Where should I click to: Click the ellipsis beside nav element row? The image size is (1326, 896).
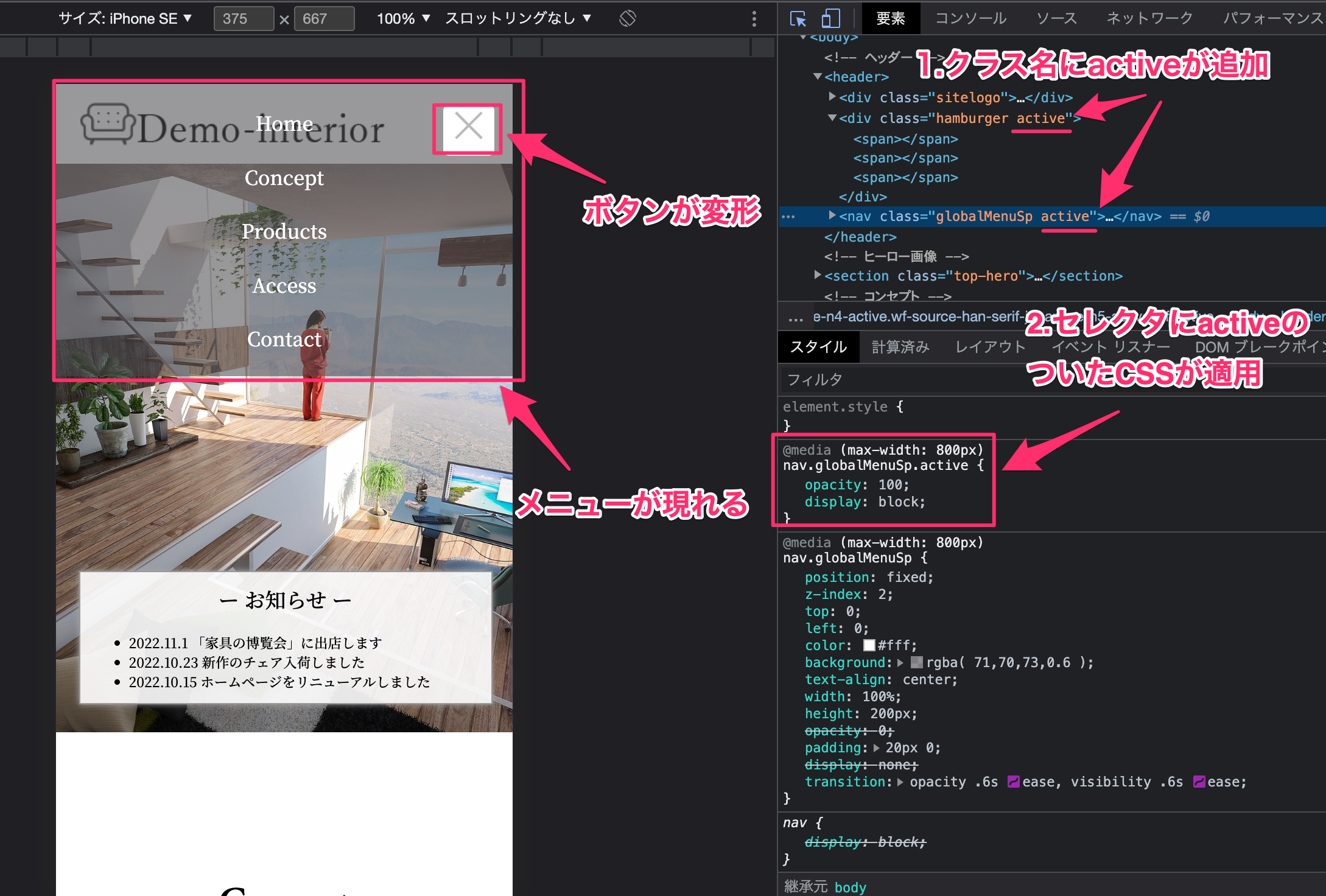[788, 217]
